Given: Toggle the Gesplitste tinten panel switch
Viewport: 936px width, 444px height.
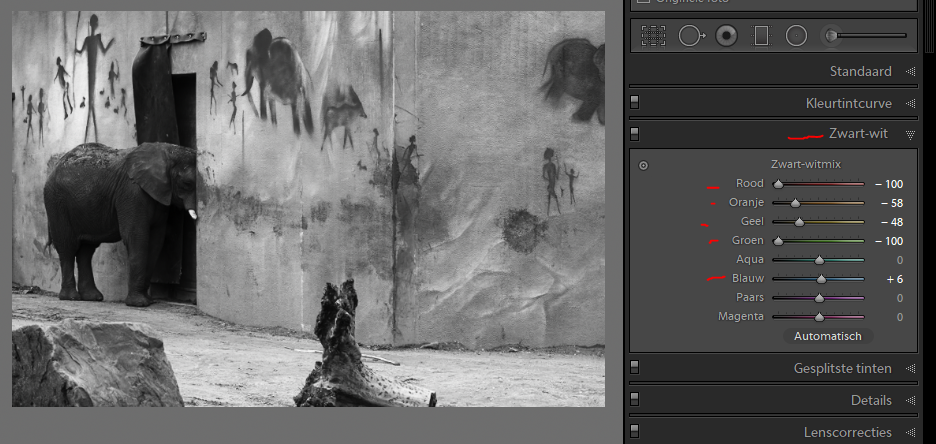Looking at the screenshot, I should click(x=635, y=369).
